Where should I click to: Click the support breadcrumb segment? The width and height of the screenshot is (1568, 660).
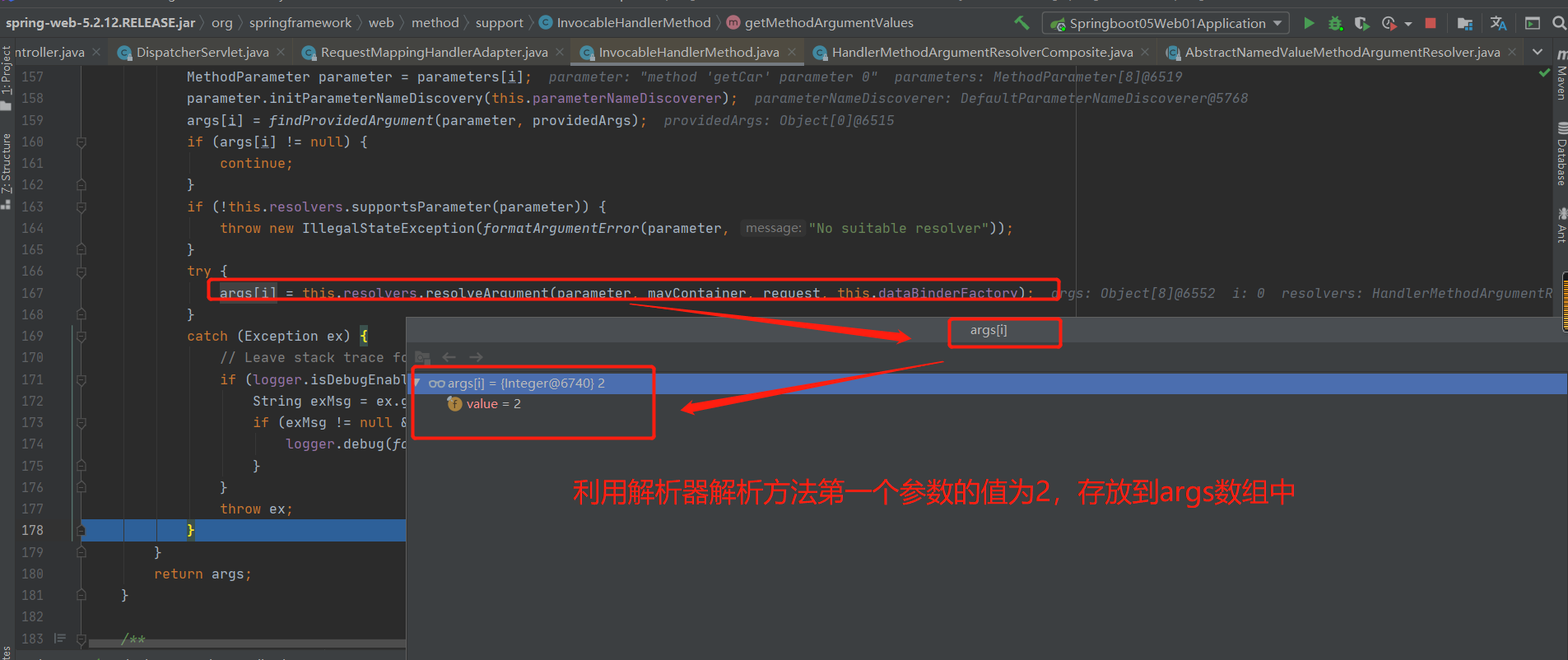(499, 23)
